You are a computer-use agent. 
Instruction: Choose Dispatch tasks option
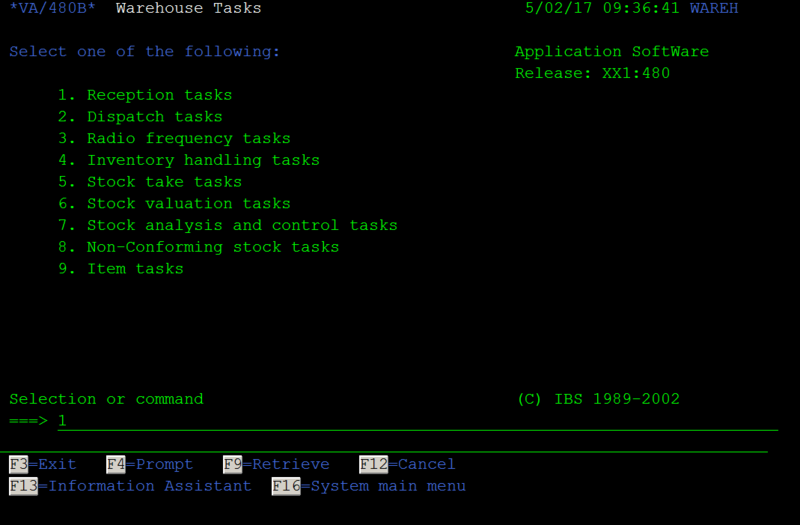pyautogui.click(x=140, y=117)
